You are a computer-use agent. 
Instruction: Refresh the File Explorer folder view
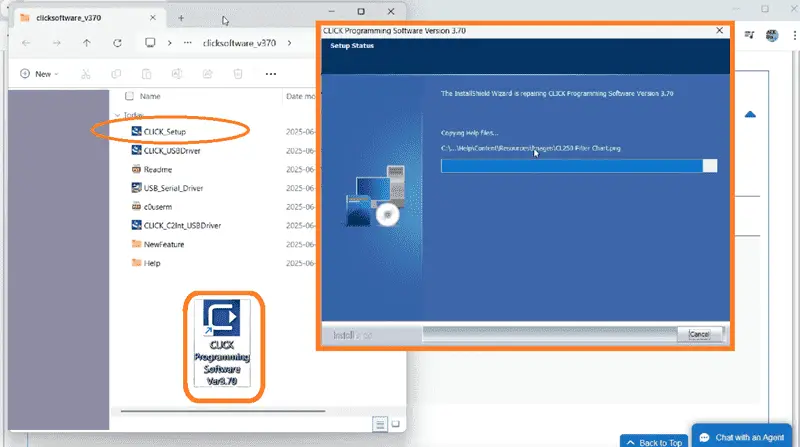[117, 43]
